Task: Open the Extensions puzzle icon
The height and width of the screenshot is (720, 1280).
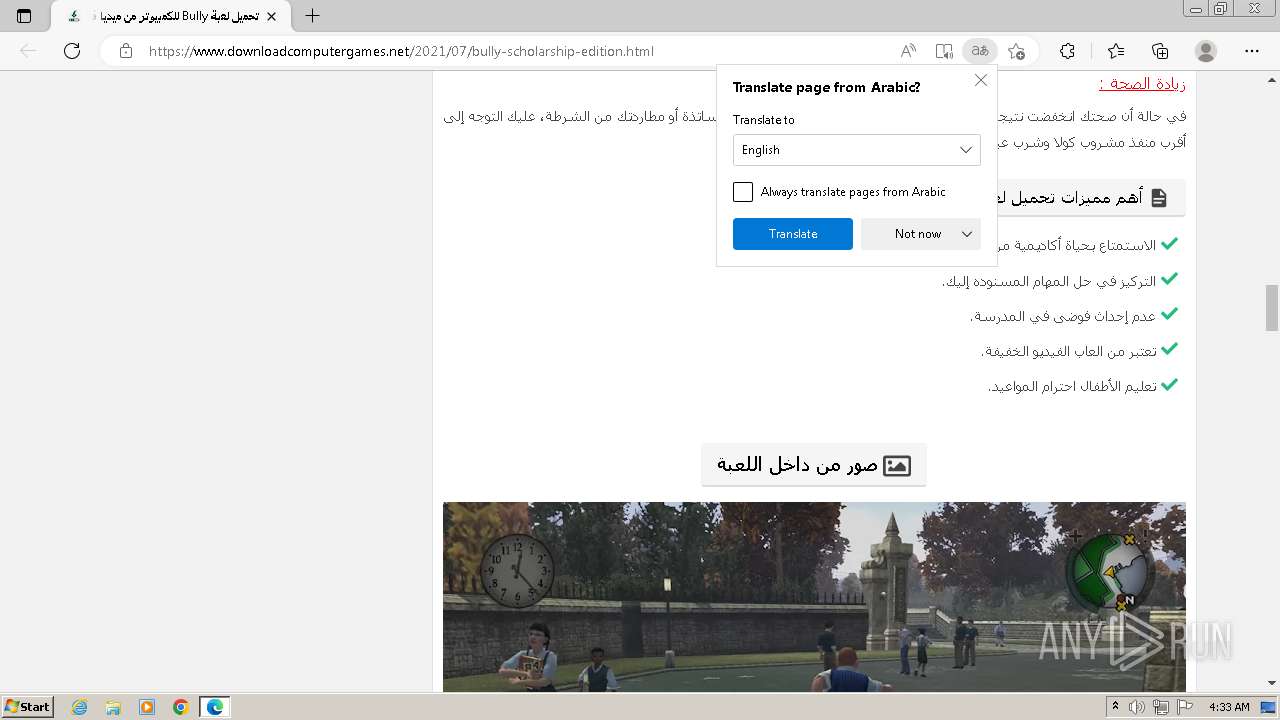Action: pyautogui.click(x=1068, y=51)
